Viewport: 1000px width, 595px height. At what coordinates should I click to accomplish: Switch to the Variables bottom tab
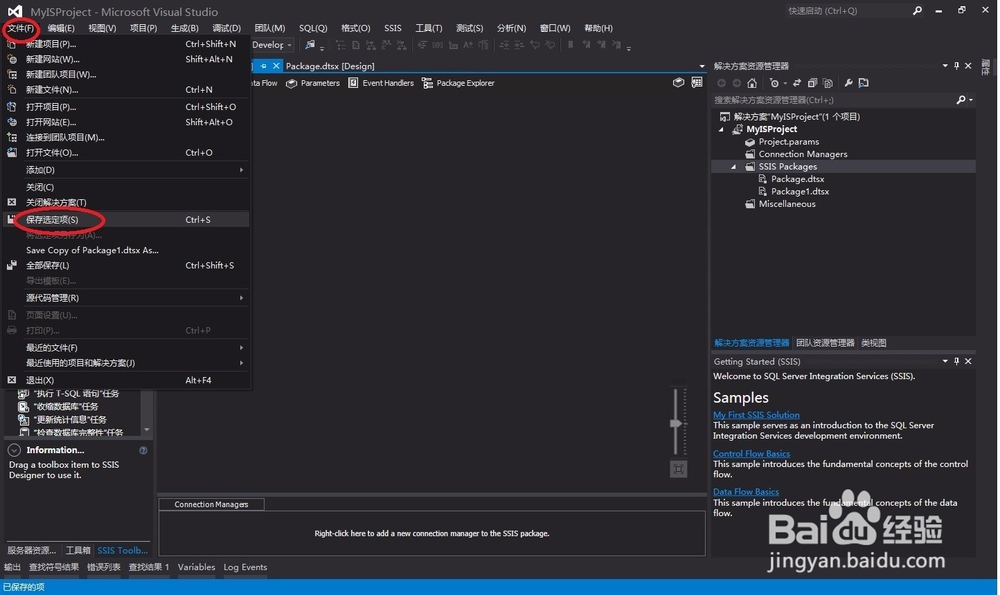[196, 568]
